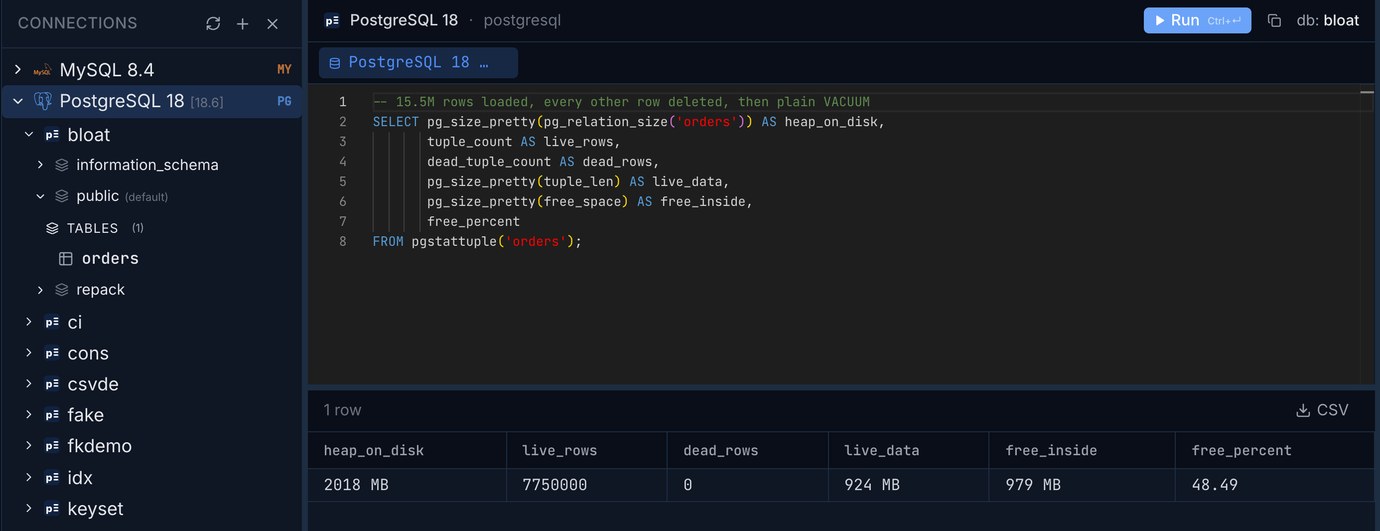Click the fake database icon
The width and height of the screenshot is (1380, 531).
[52, 415]
